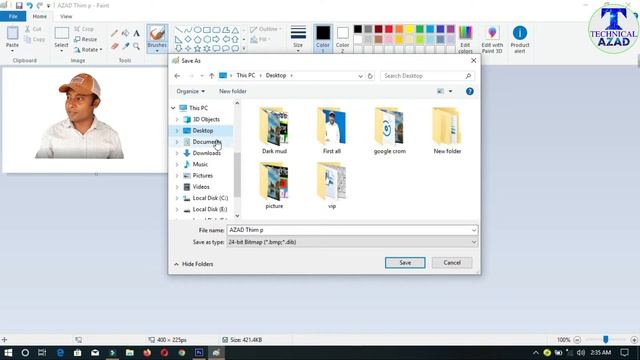The image size is (640, 360).
Task: Click the Save button
Action: click(405, 262)
